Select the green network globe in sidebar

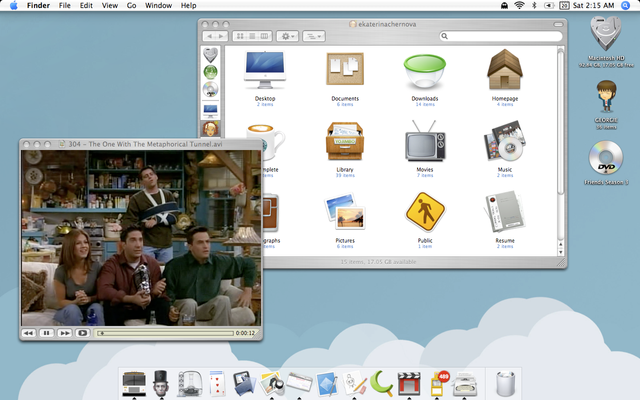tap(211, 72)
